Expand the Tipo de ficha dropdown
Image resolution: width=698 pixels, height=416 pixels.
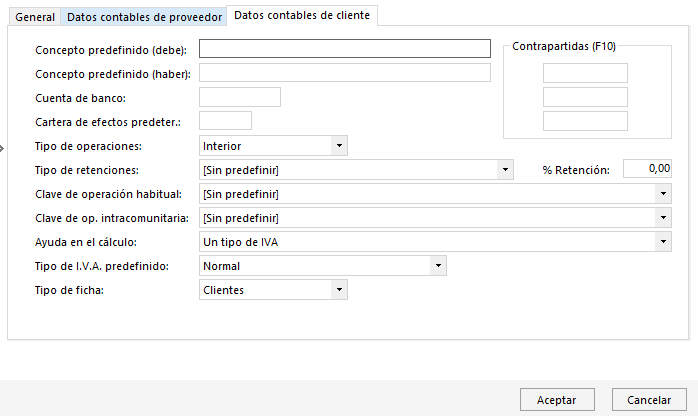[x=273, y=290]
